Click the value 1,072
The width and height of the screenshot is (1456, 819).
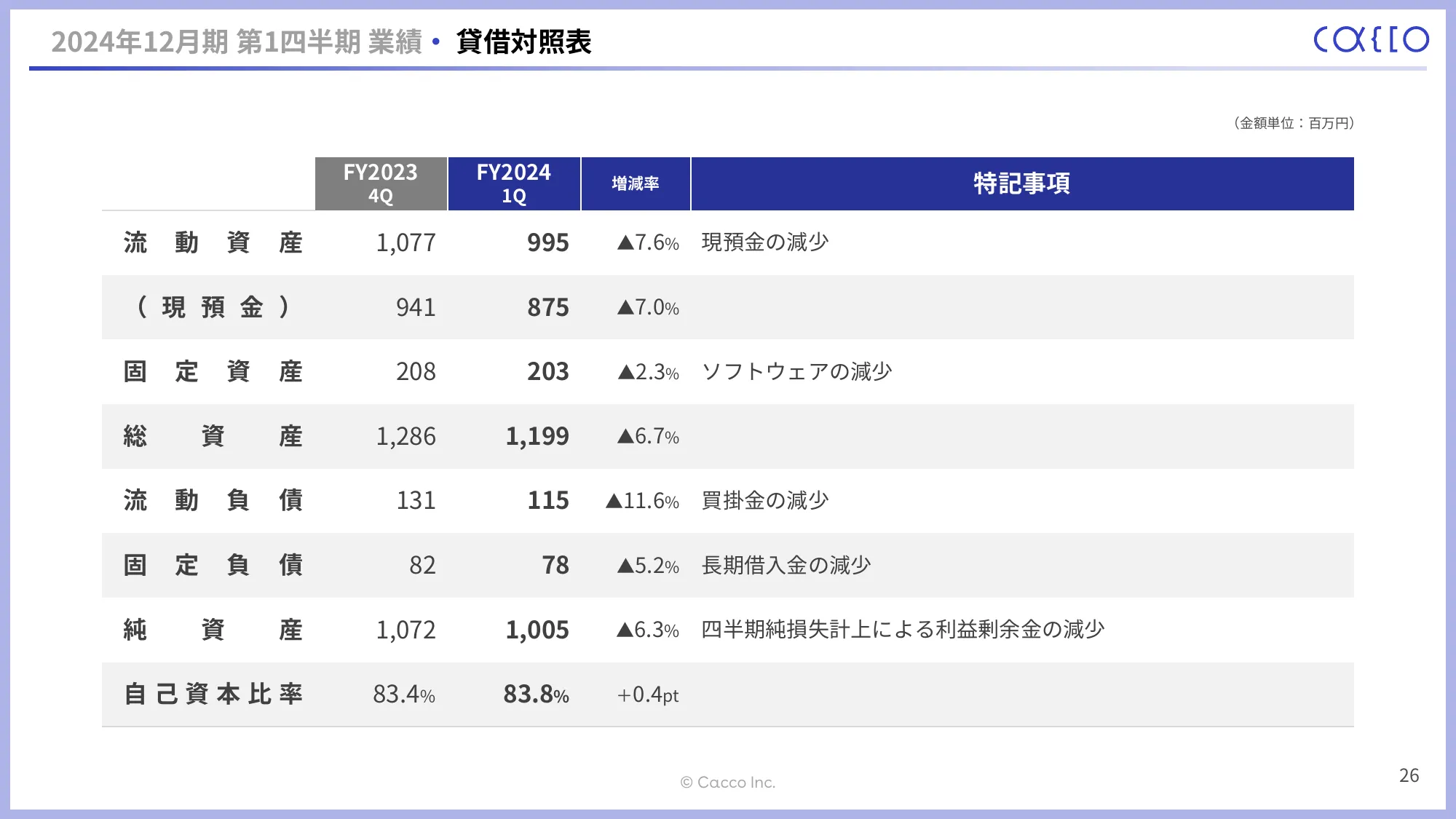(x=405, y=630)
